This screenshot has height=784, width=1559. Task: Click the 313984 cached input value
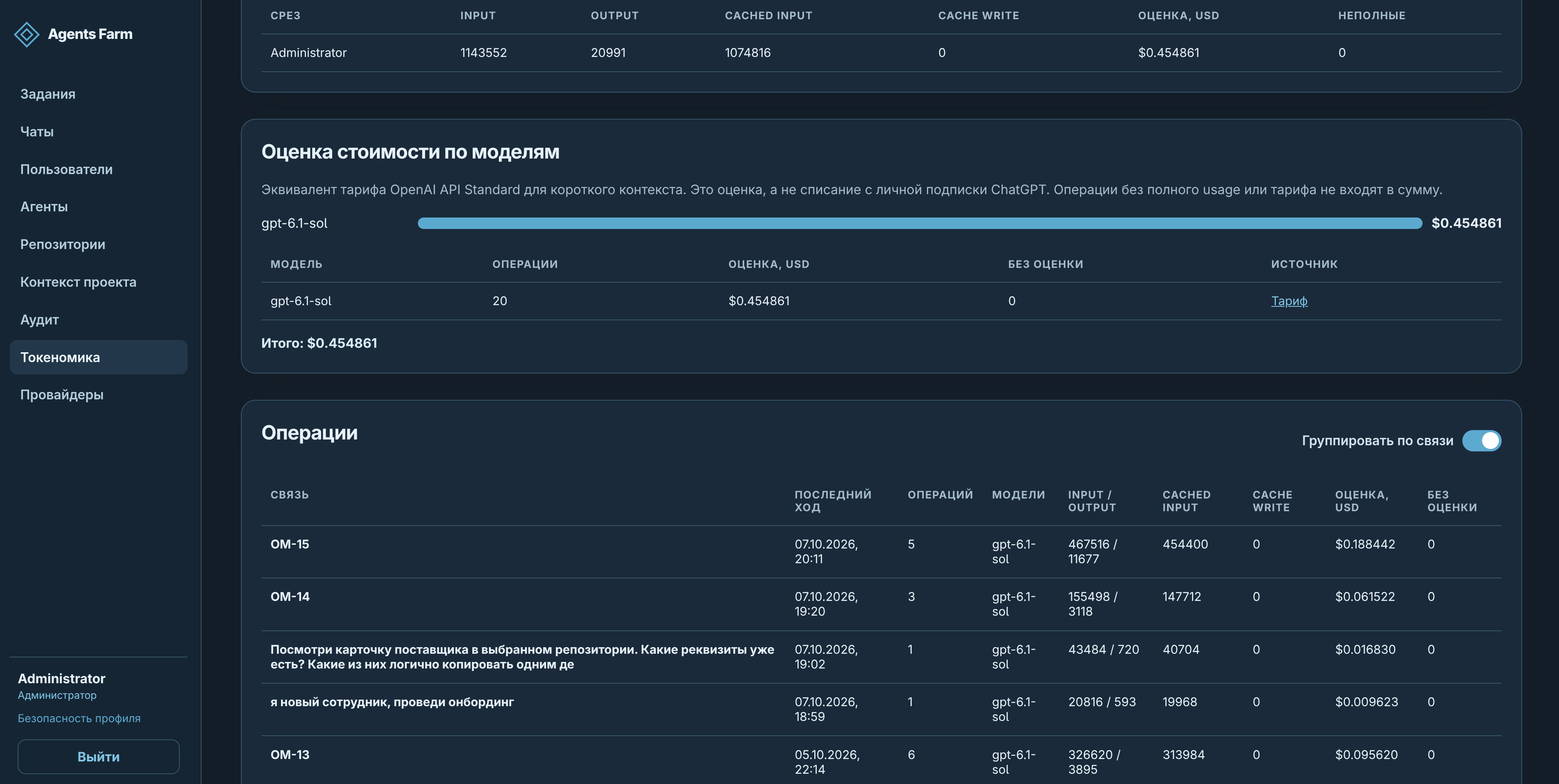(1183, 755)
